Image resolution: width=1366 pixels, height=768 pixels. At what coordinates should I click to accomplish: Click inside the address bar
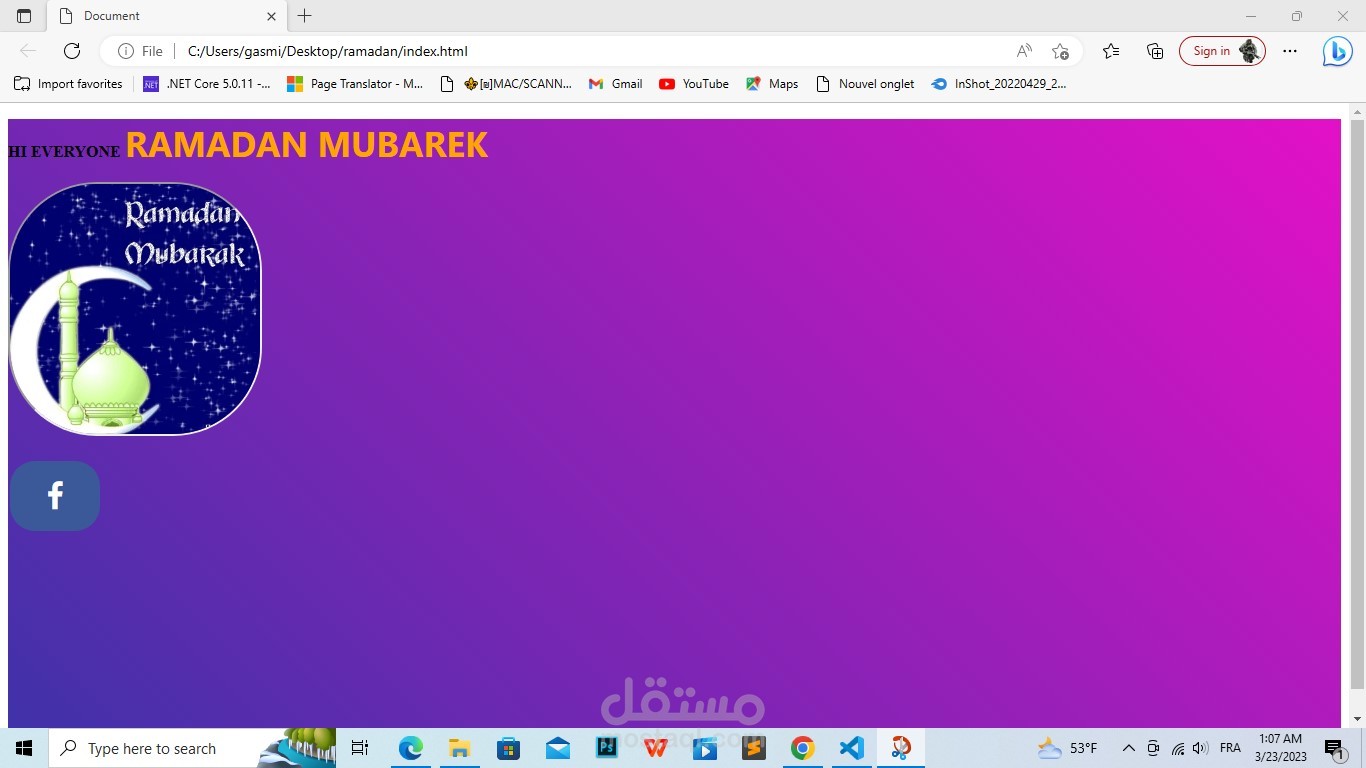[400, 51]
